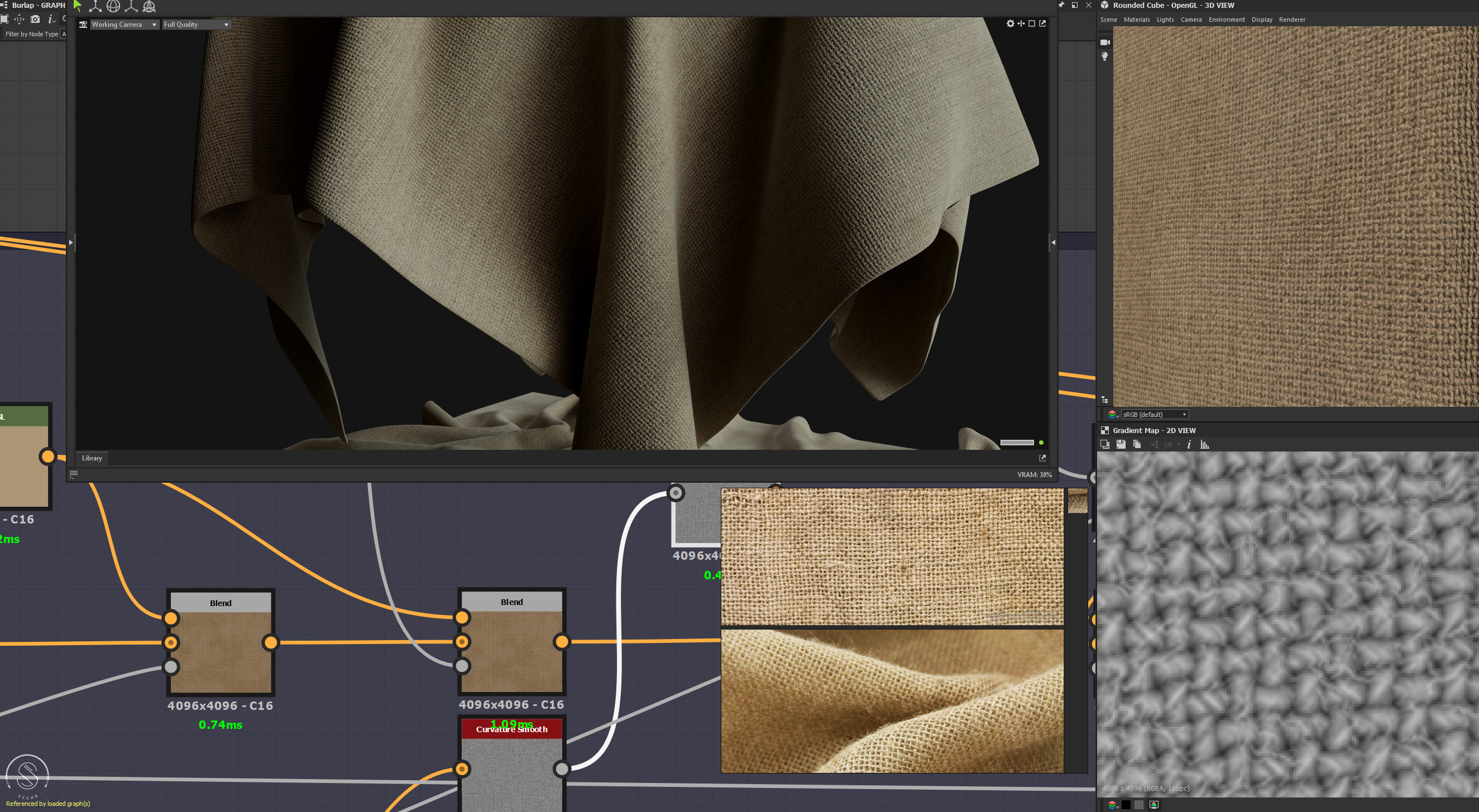Click the black swatch in 2D View bottom bar
The image size is (1479, 812).
(x=1126, y=805)
